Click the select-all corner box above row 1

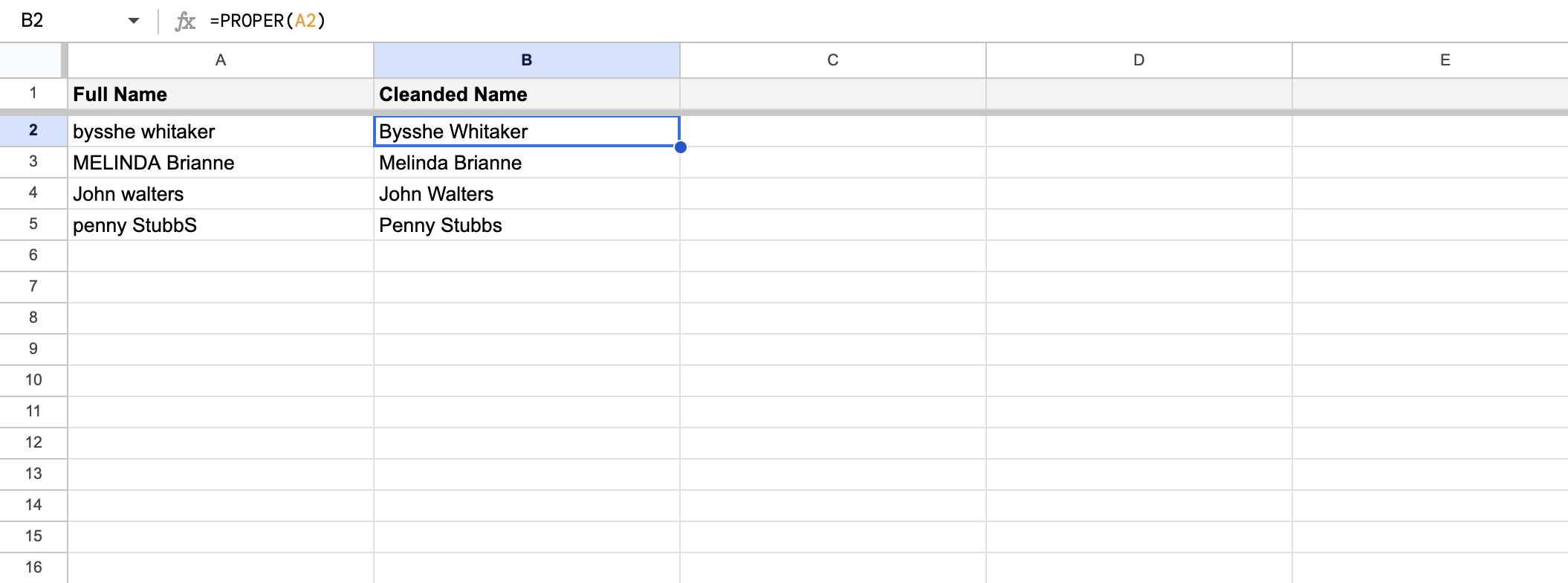(30, 60)
